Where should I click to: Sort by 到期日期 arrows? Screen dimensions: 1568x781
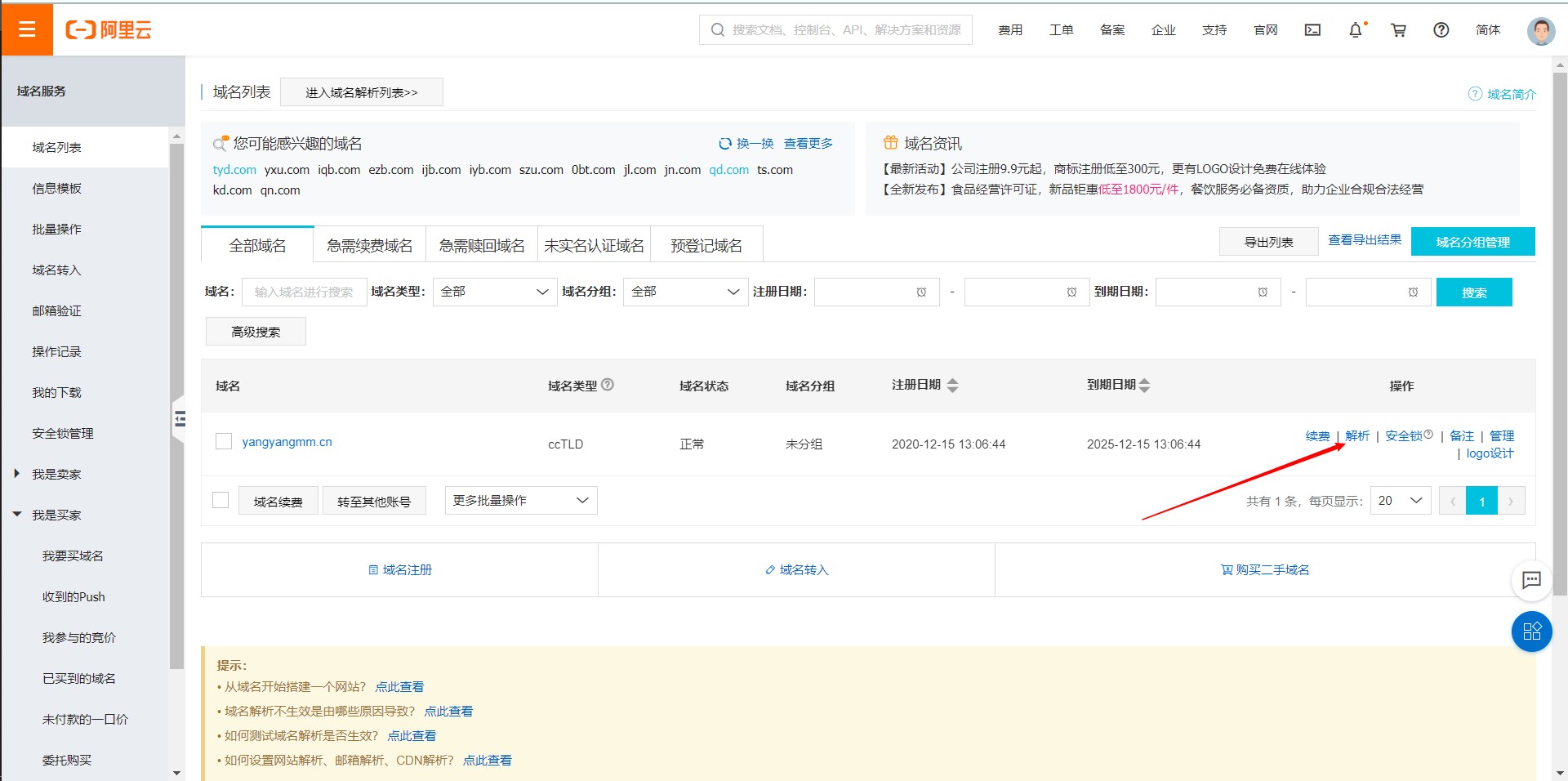[1144, 386]
